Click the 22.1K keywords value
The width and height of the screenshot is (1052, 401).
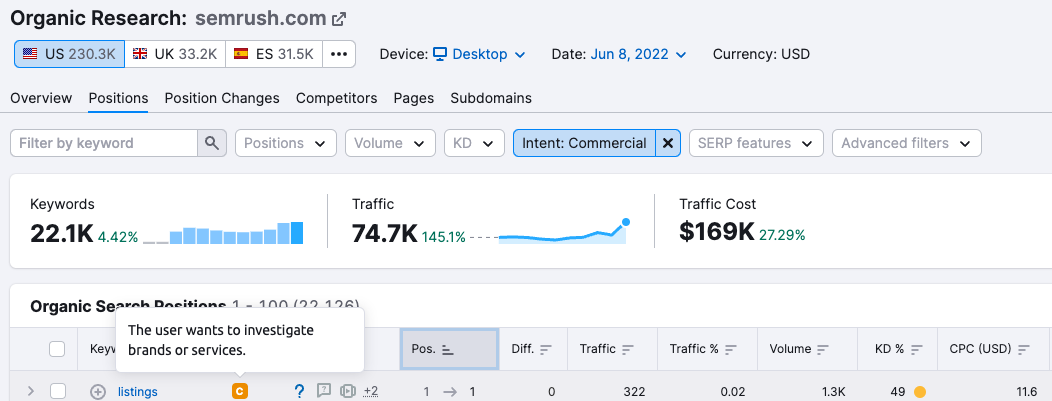[x=62, y=233]
